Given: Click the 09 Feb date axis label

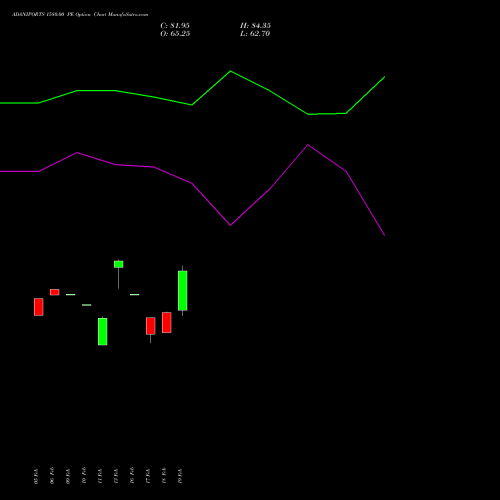Looking at the screenshot, I should pos(68,476).
